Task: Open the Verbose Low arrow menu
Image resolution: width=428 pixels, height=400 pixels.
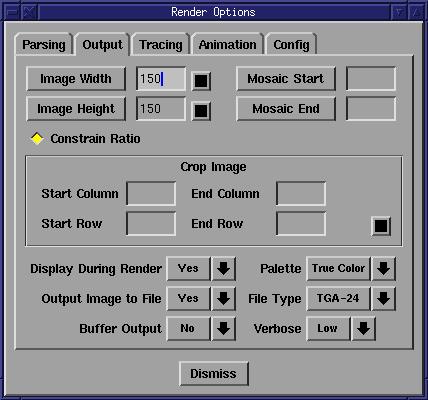Action: (364, 328)
